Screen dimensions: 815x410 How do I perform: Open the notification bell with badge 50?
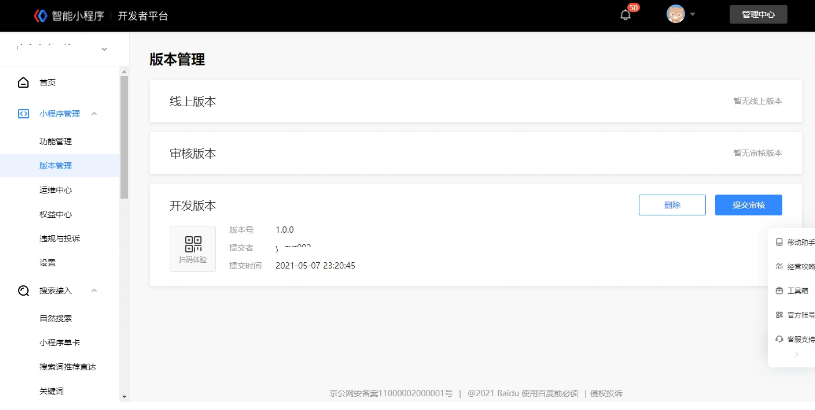(626, 15)
